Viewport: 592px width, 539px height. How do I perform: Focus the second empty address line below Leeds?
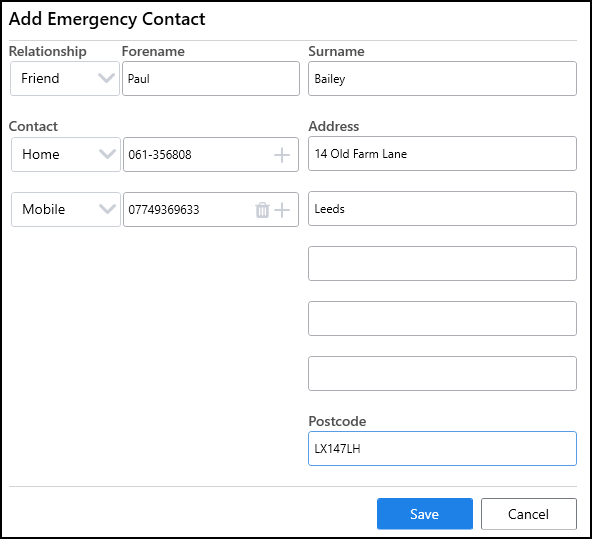[x=442, y=319]
